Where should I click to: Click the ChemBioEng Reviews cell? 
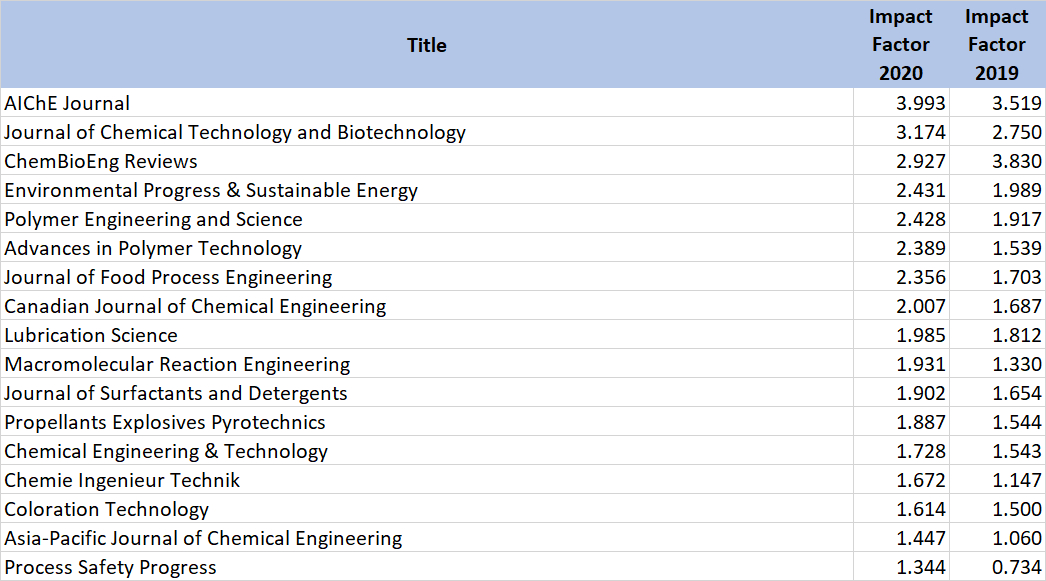point(101,161)
